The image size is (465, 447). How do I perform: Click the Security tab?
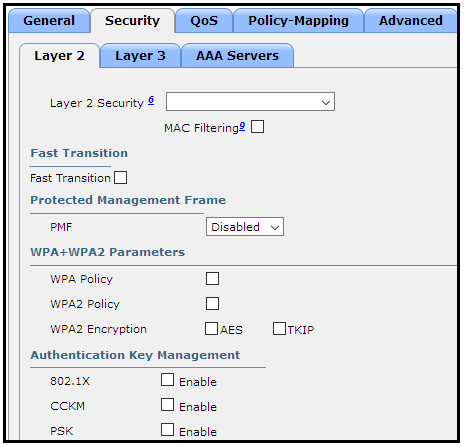[x=132, y=21]
